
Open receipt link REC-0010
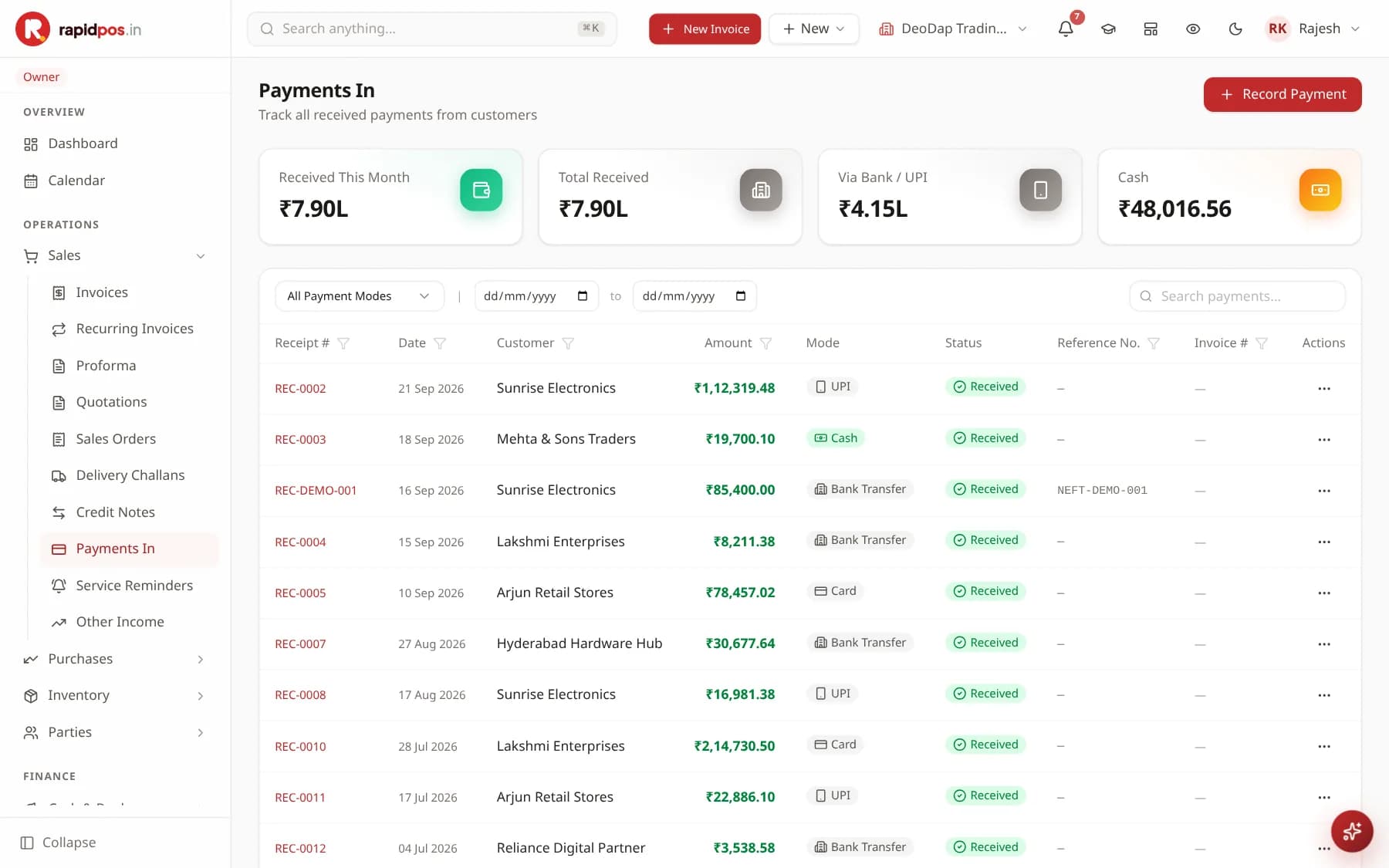[300, 747]
